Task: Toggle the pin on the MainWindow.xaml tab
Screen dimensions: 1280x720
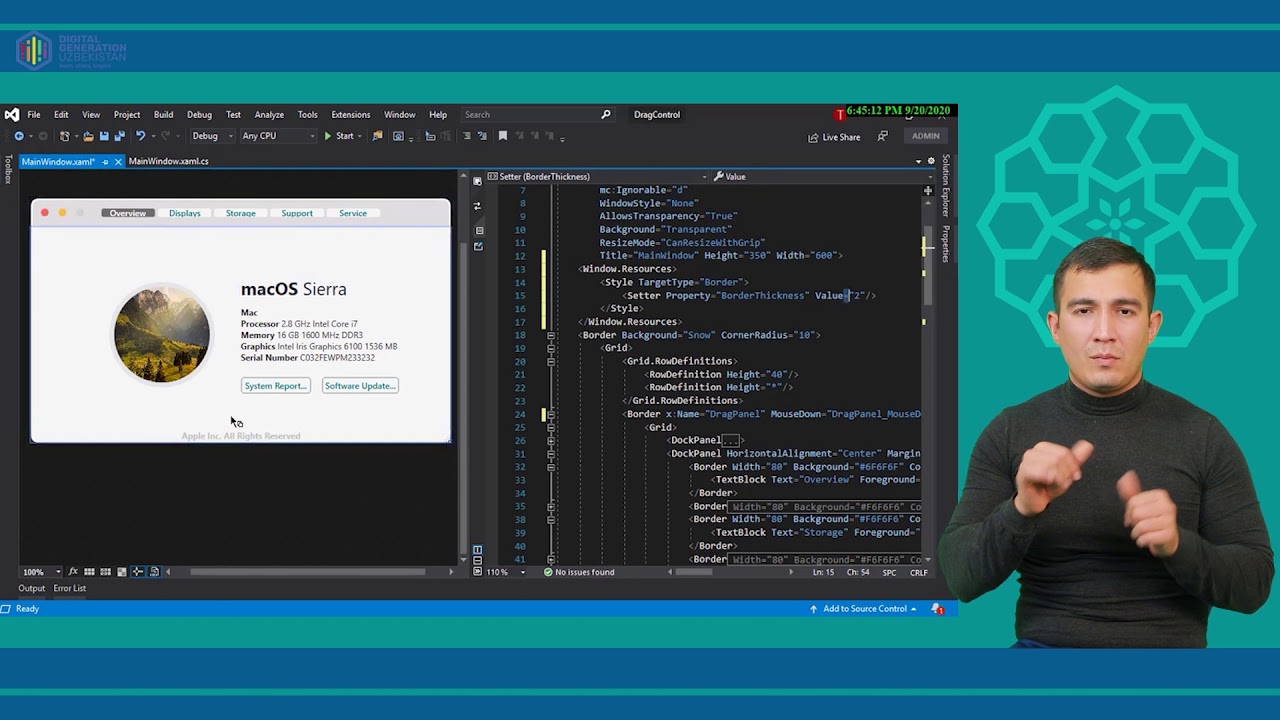Action: tap(105, 161)
